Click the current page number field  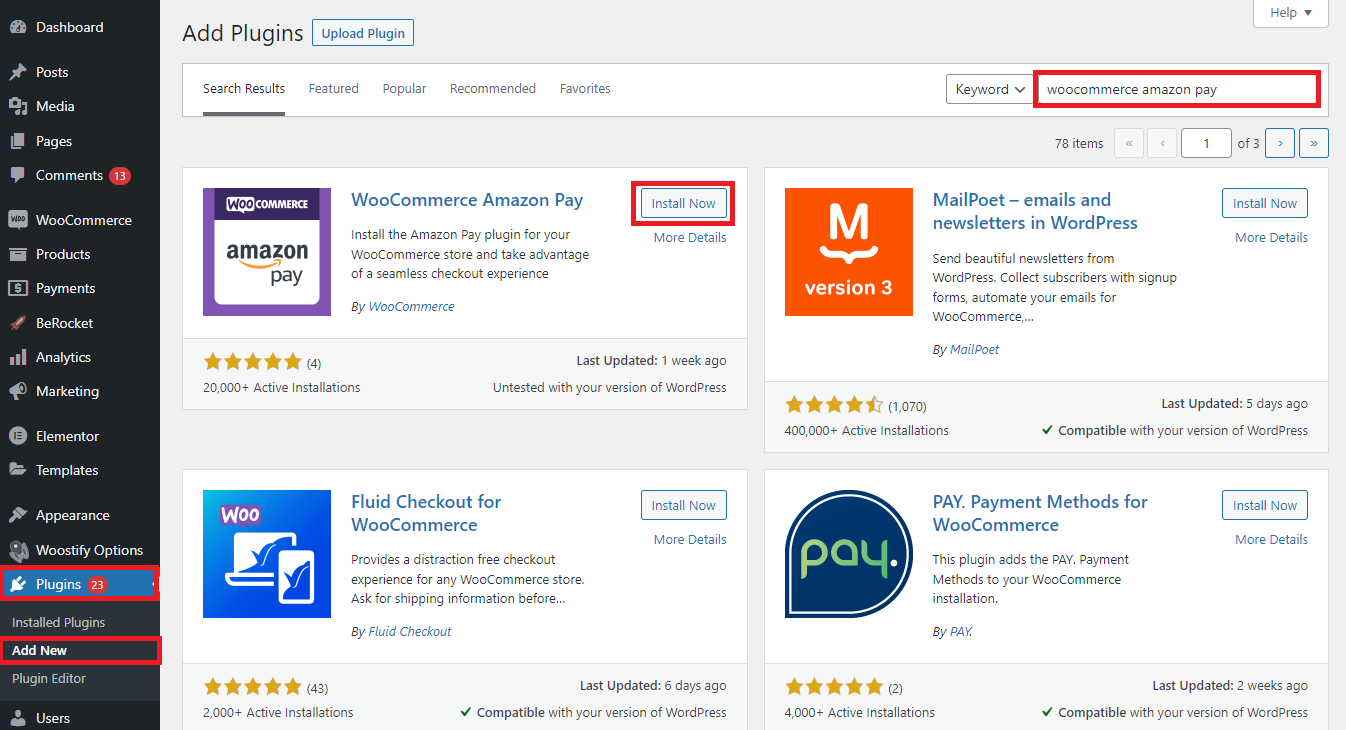pos(1206,143)
